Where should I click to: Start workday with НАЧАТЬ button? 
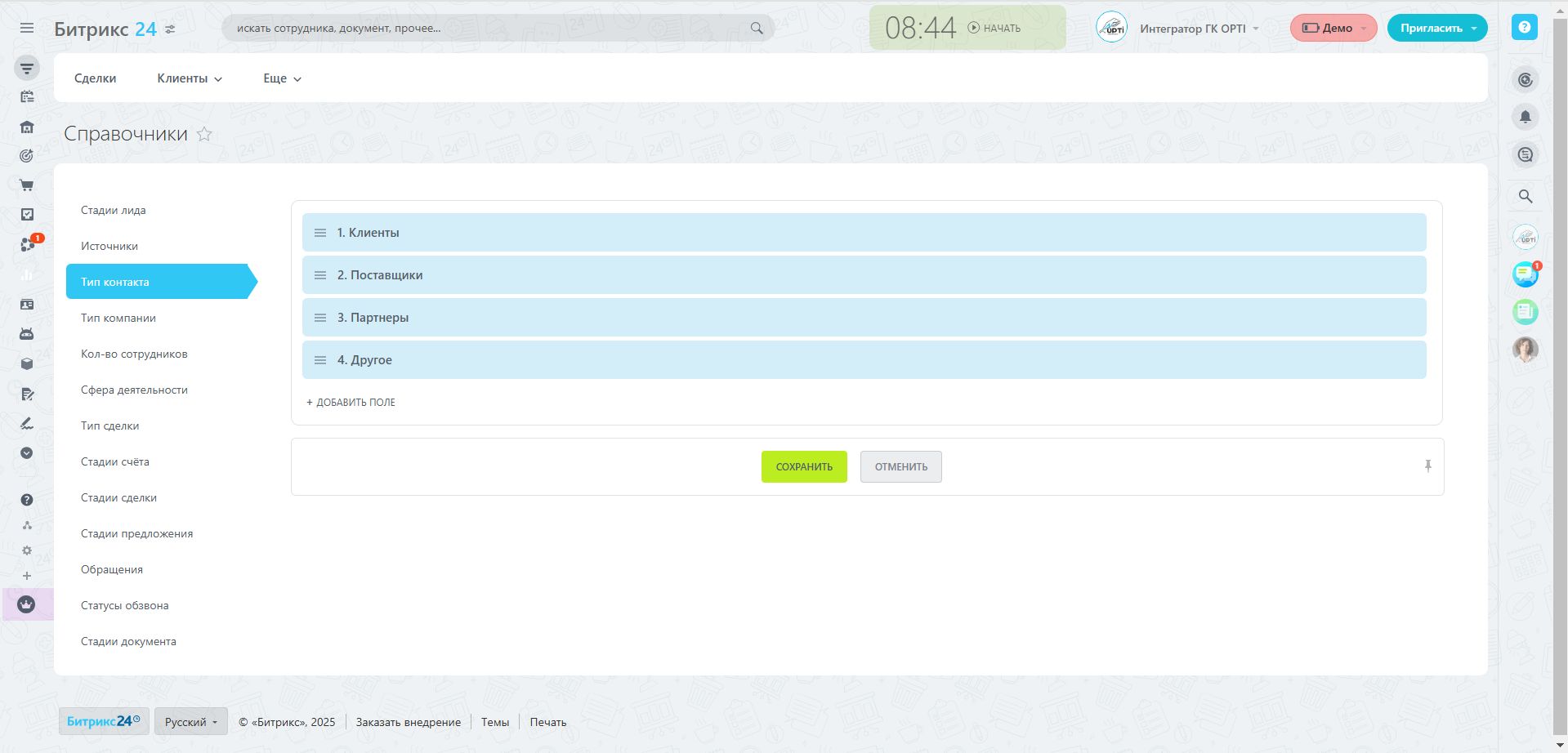tap(994, 28)
